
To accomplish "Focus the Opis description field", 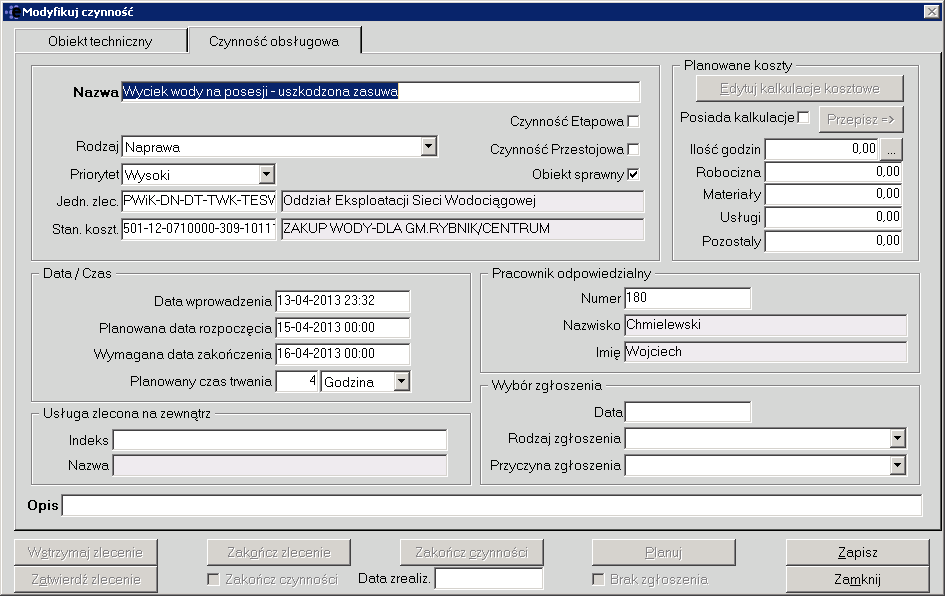I will (x=492, y=505).
